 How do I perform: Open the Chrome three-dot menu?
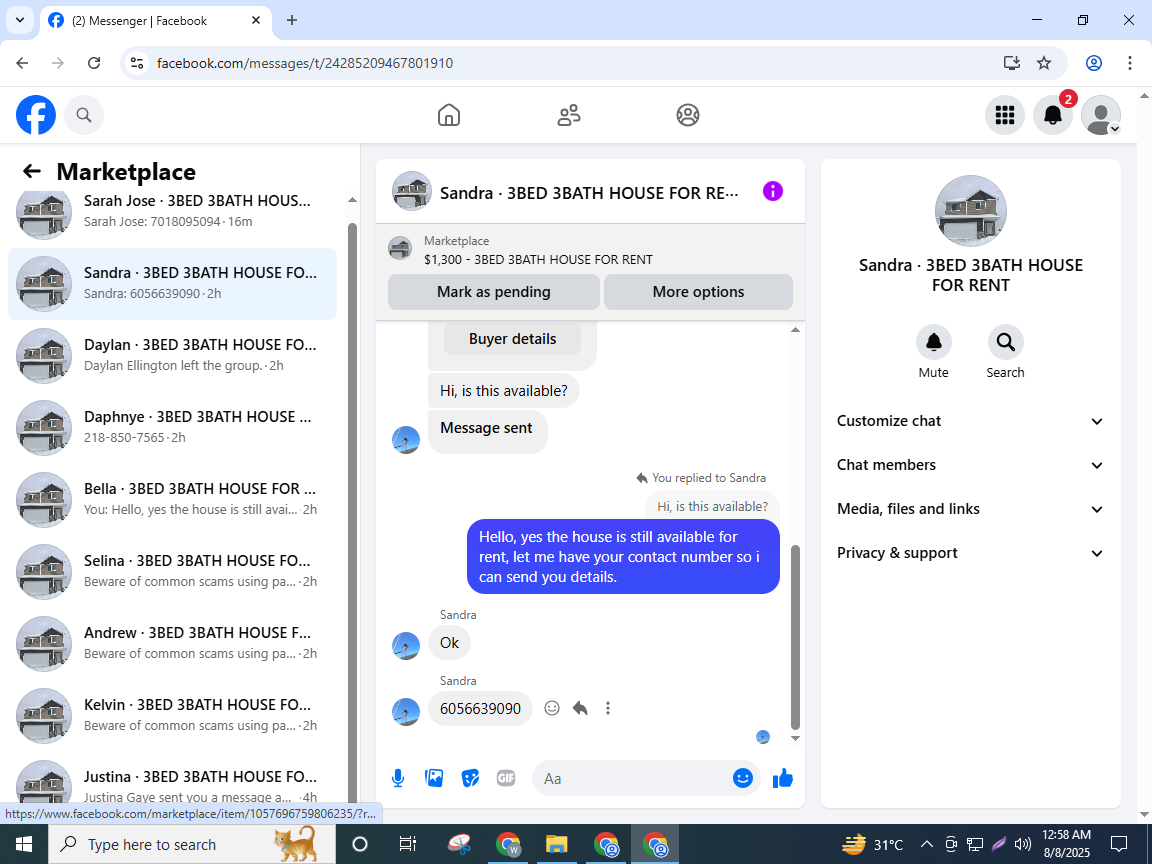point(1130,63)
